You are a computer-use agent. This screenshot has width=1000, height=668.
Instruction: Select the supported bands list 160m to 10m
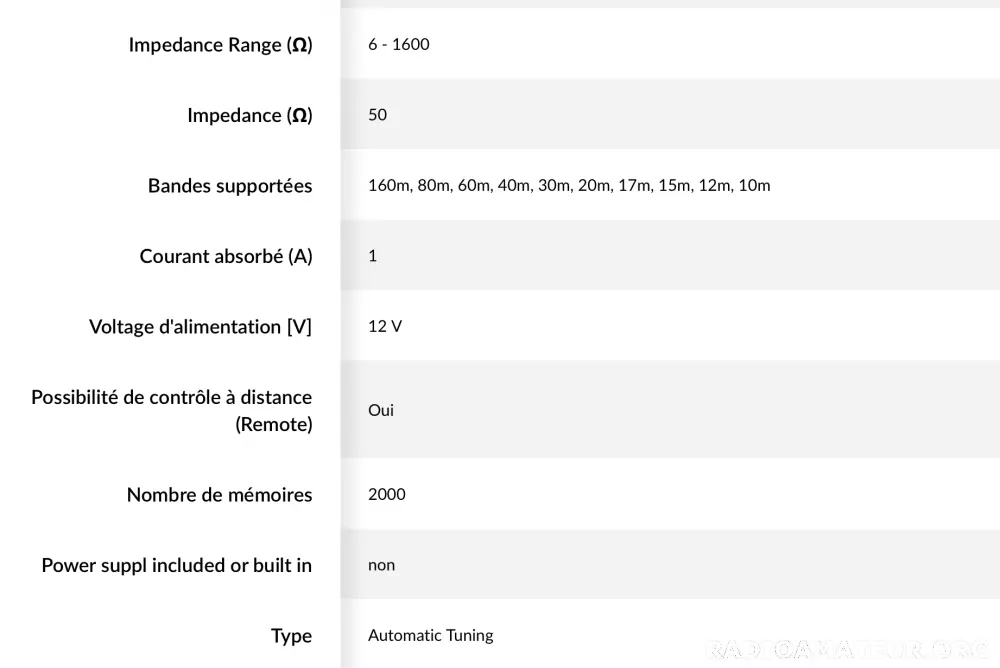click(x=569, y=185)
